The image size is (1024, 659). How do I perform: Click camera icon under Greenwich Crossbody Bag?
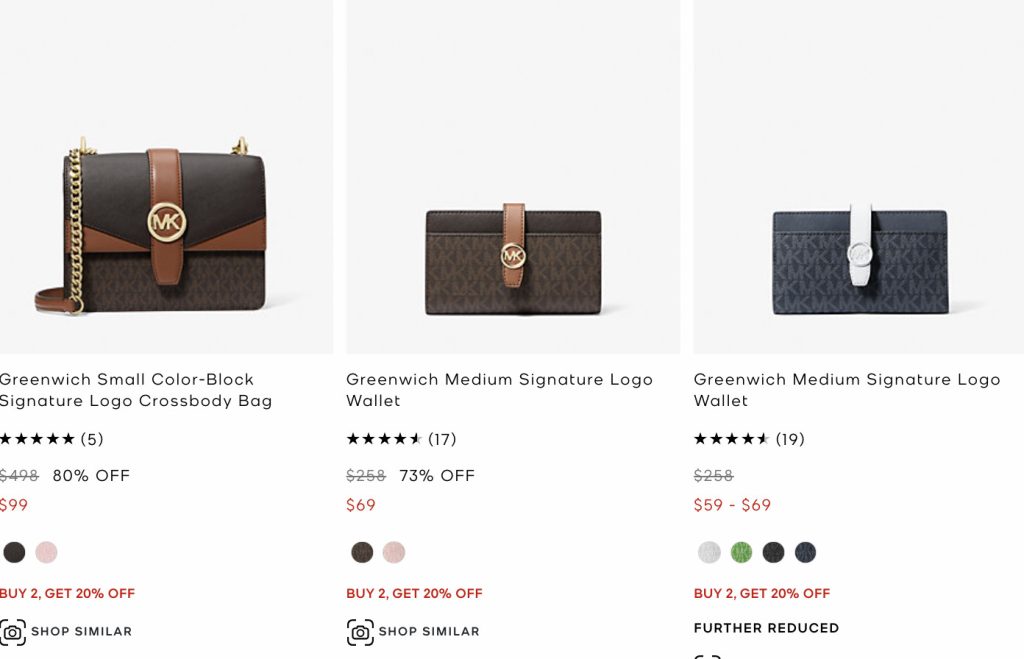pyautogui.click(x=13, y=632)
